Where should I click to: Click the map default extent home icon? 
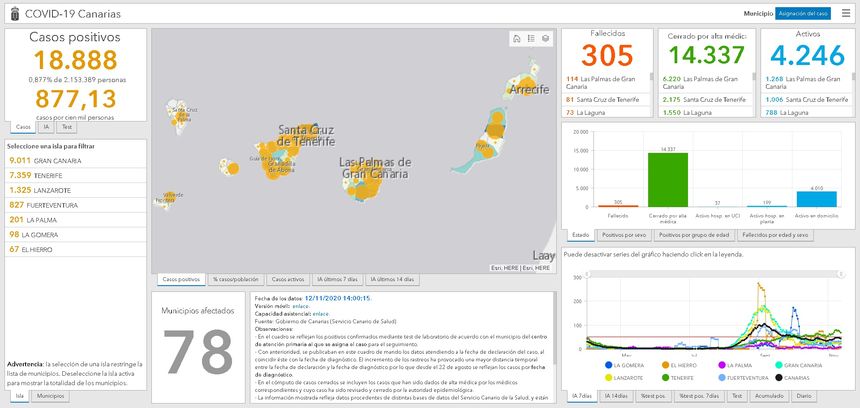tap(516, 38)
